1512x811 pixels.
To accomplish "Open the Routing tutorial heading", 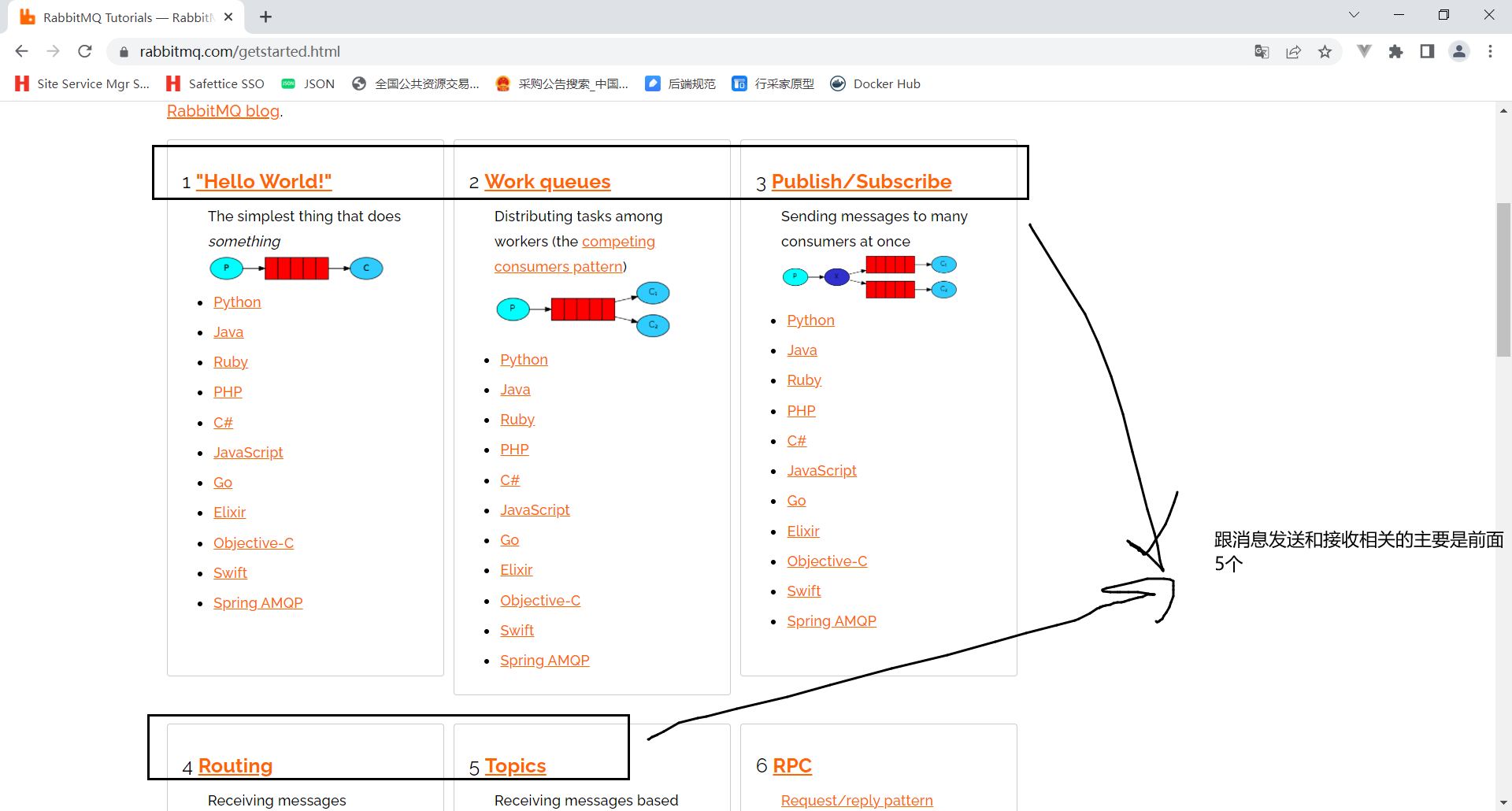I will tap(235, 765).
